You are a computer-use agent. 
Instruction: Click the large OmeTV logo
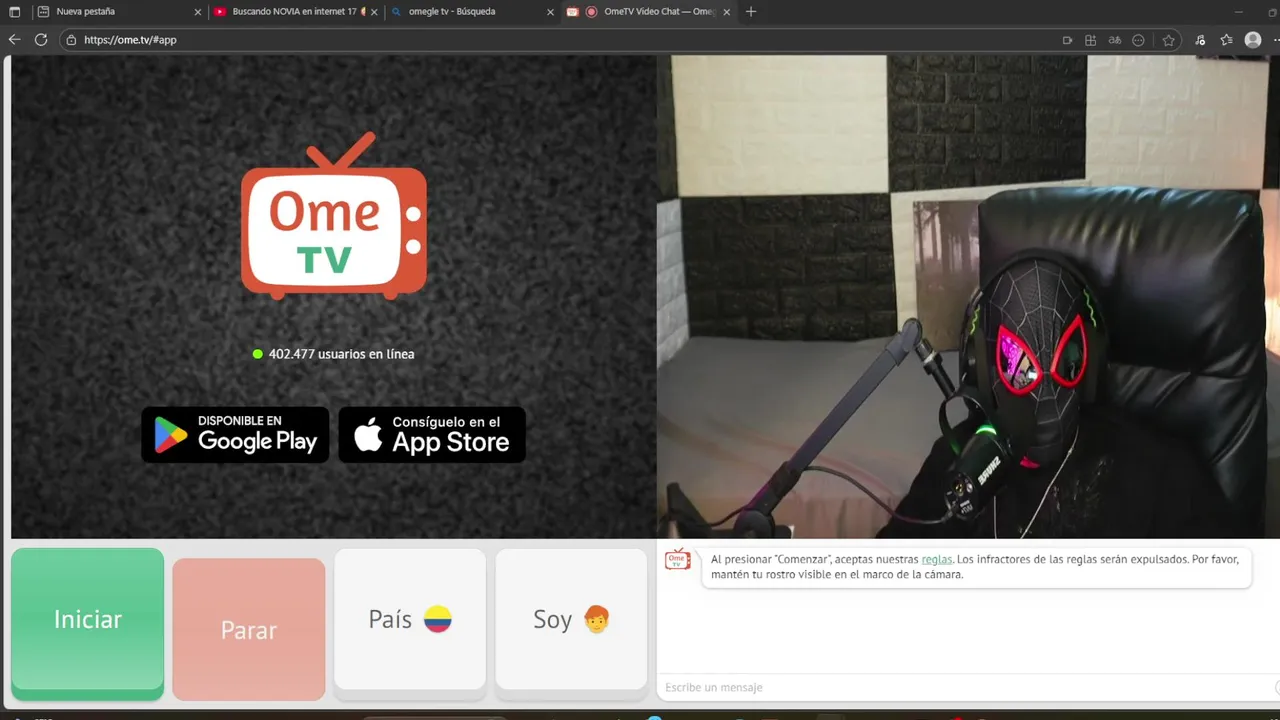334,215
